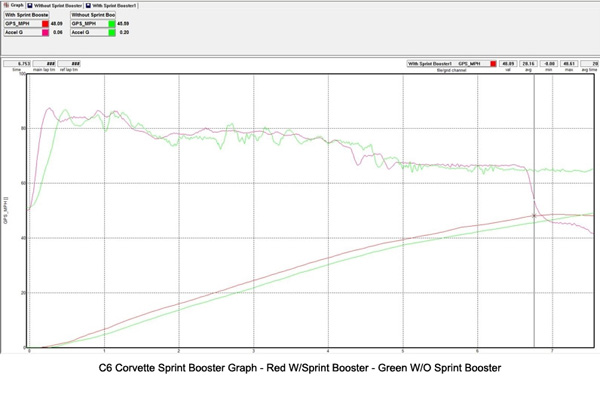The width and height of the screenshot is (600, 400).
Task: Open the Without Sprint Booster tab
Action: (57, 5)
